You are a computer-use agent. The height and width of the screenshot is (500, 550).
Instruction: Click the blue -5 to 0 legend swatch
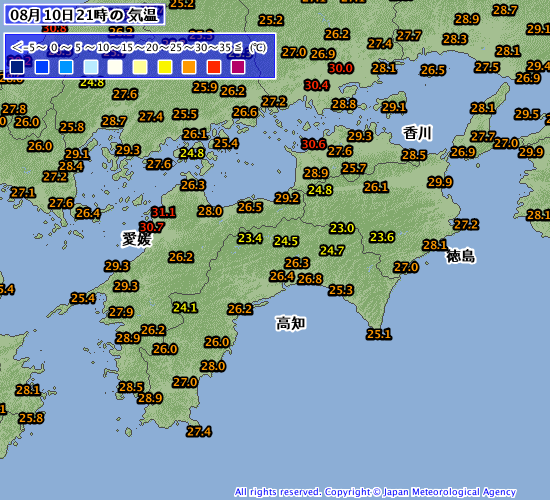pyautogui.click(x=42, y=67)
